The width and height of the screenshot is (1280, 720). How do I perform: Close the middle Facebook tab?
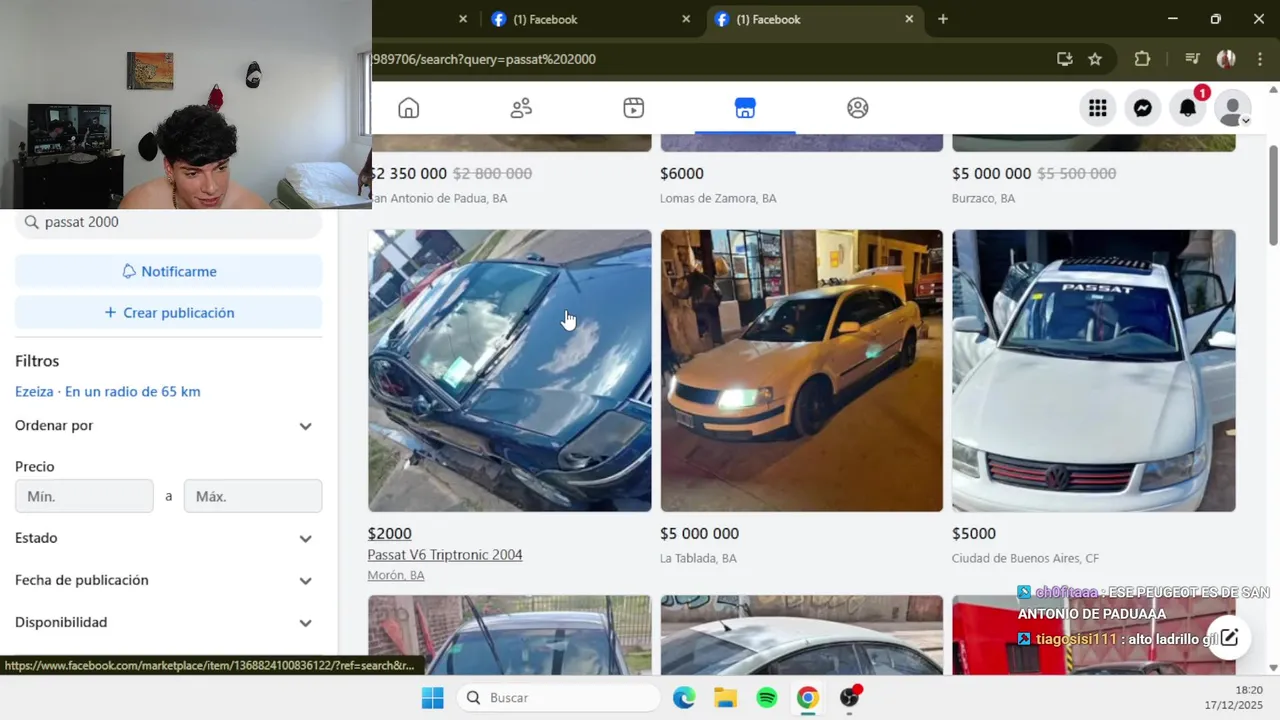coord(686,19)
